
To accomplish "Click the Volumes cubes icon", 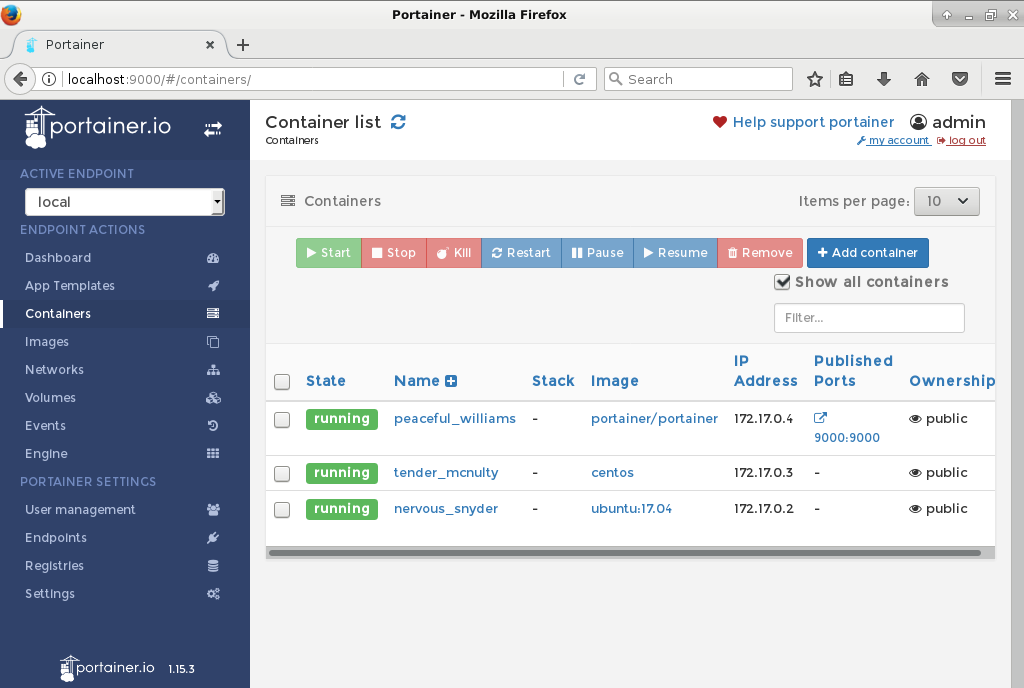I will (x=213, y=398).
